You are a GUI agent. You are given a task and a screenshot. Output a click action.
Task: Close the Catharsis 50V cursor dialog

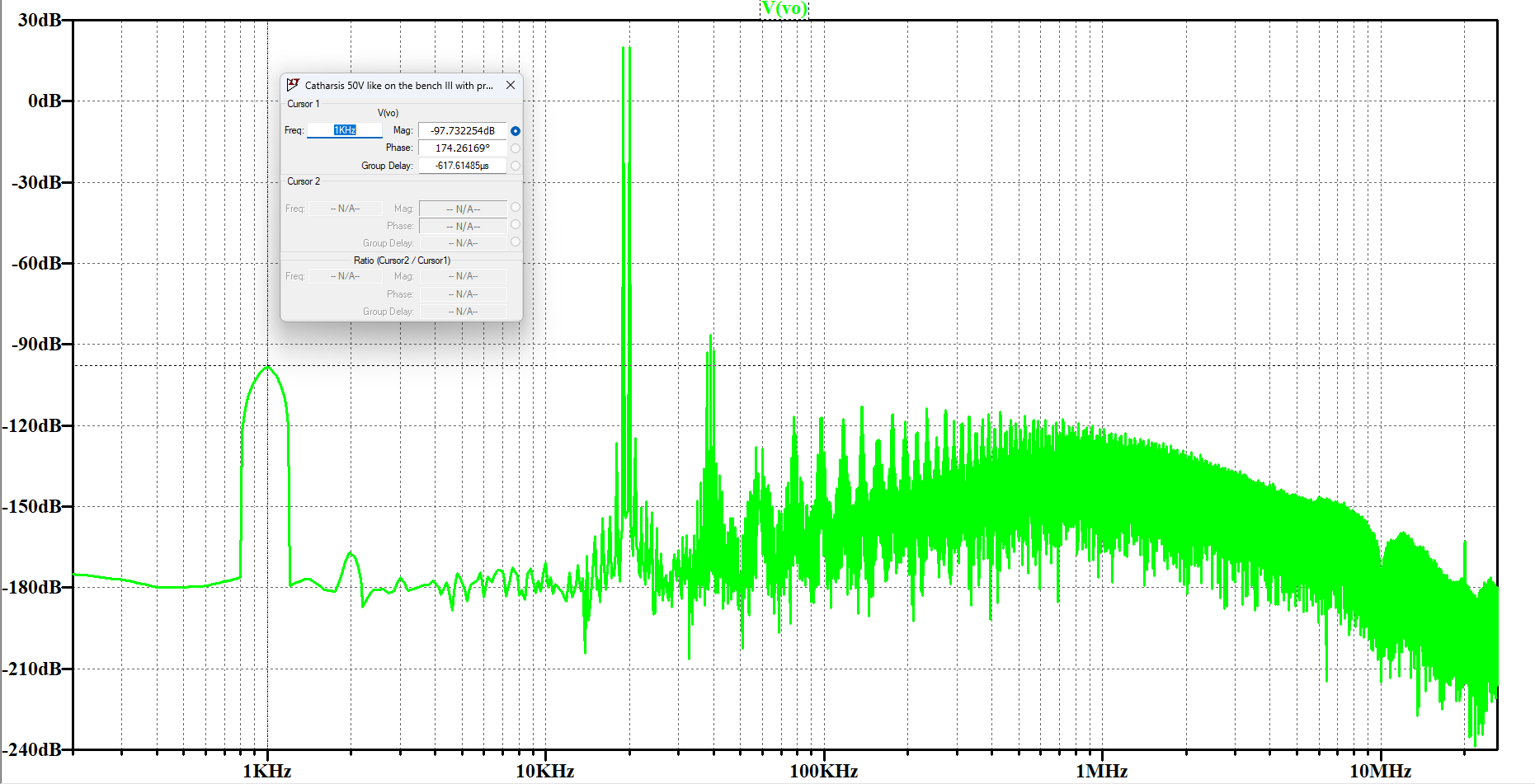(511, 85)
